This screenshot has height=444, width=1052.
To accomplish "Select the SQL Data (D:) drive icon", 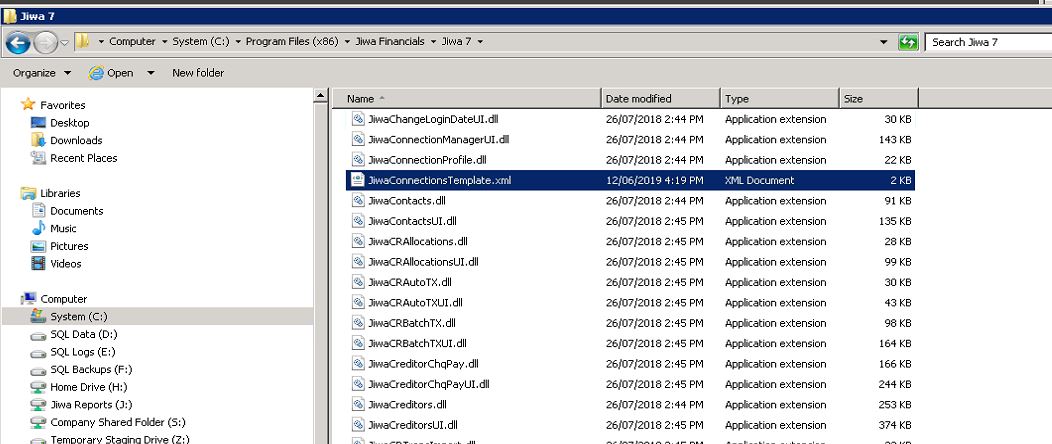I will [x=39, y=335].
